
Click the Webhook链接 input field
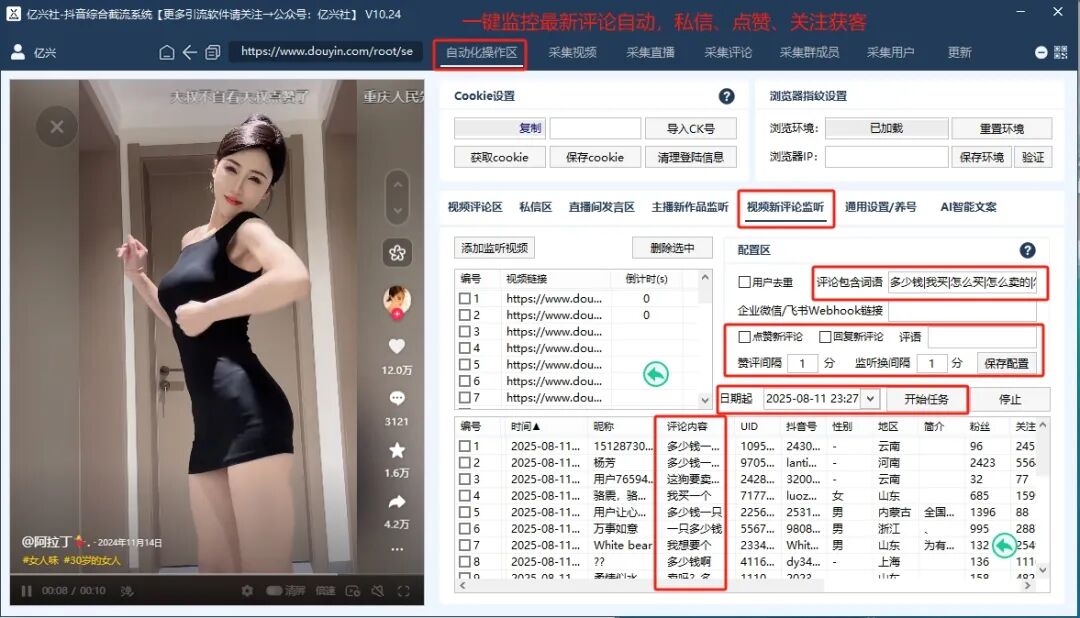click(962, 311)
